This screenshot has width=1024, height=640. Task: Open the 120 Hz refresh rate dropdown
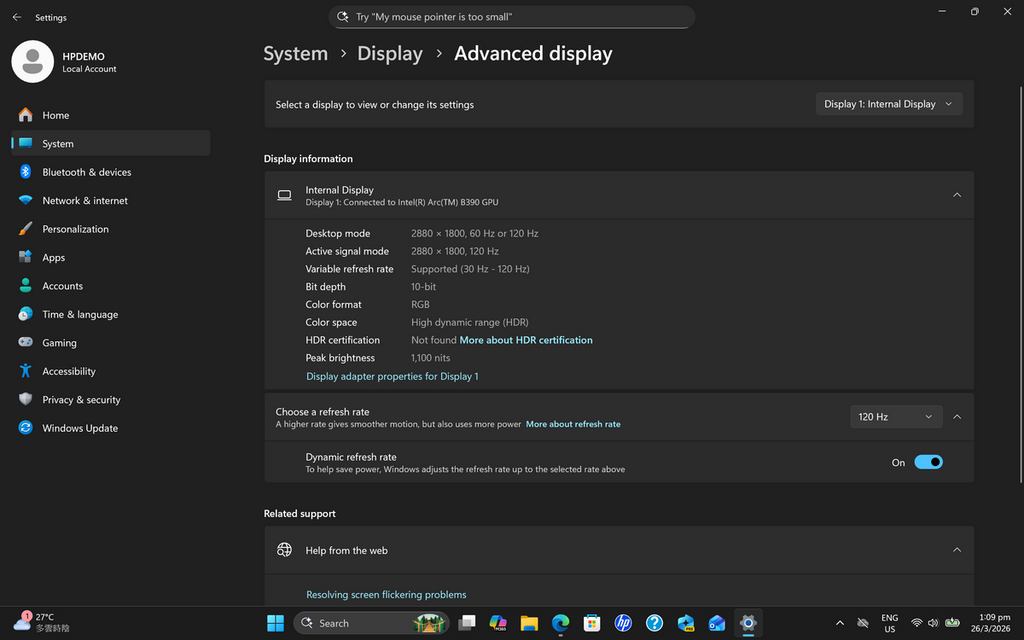tap(895, 416)
